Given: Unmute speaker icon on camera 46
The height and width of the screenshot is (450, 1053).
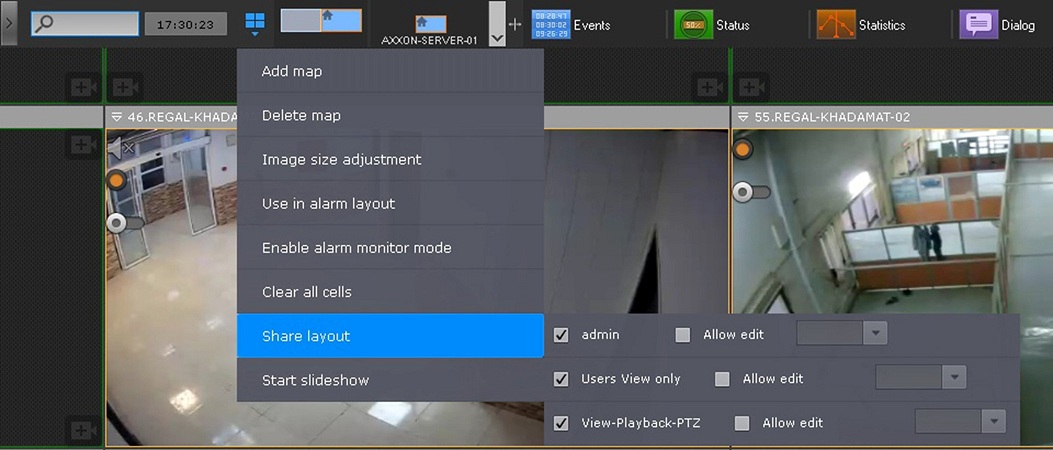Looking at the screenshot, I should (x=121, y=149).
